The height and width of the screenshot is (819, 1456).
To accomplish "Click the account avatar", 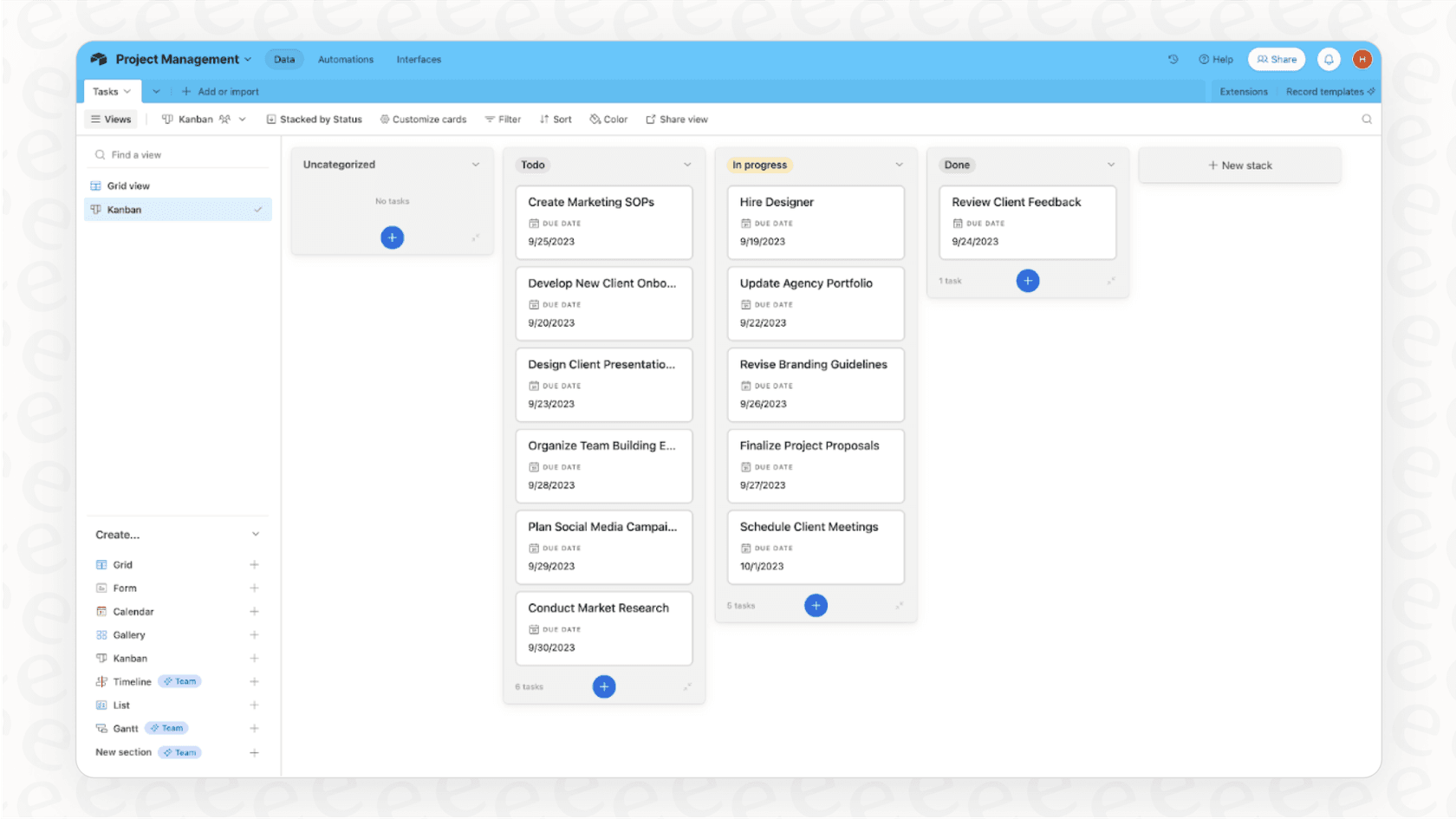I will 1362,59.
